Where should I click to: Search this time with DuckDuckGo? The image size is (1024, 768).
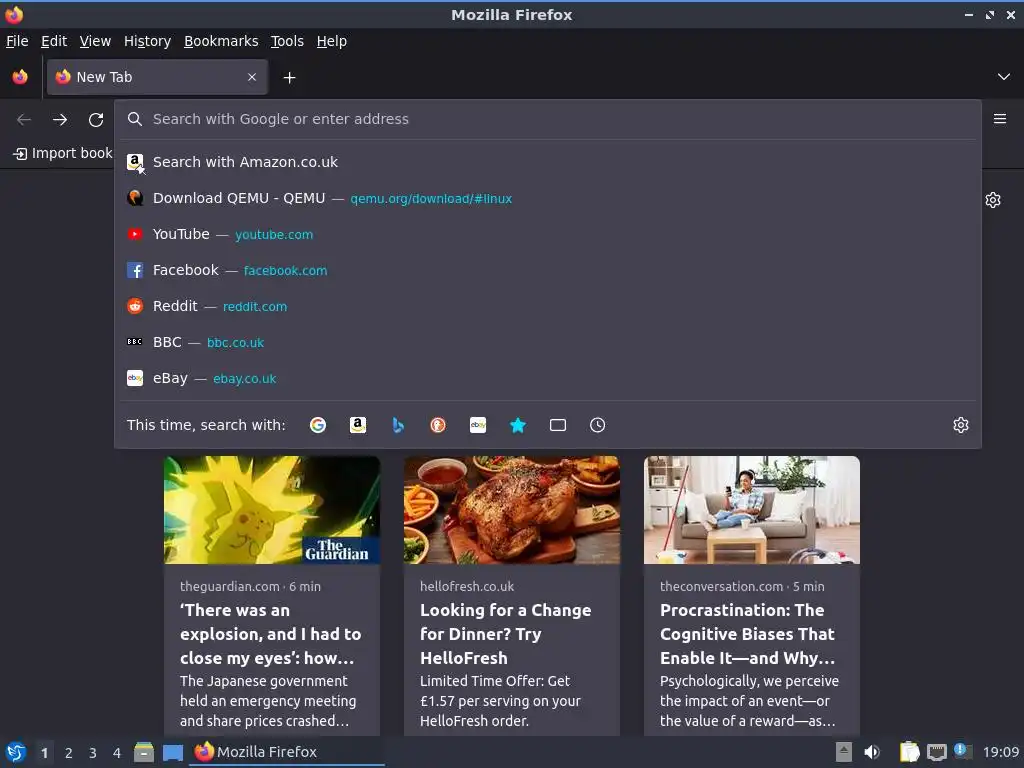pos(438,425)
